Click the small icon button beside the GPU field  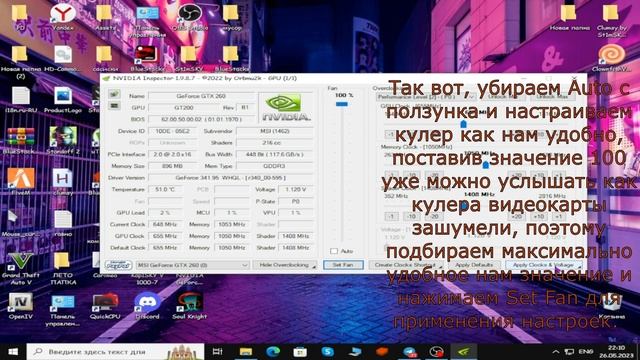click(114, 106)
